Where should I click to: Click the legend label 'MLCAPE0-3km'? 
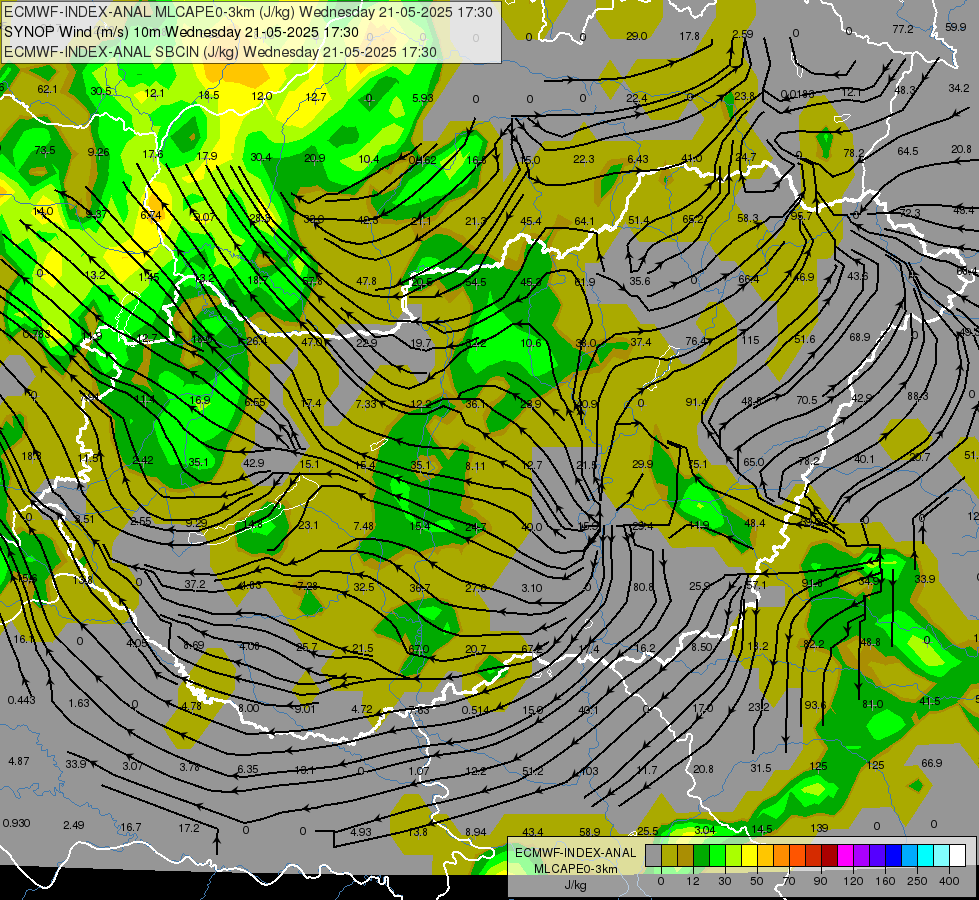(576, 869)
